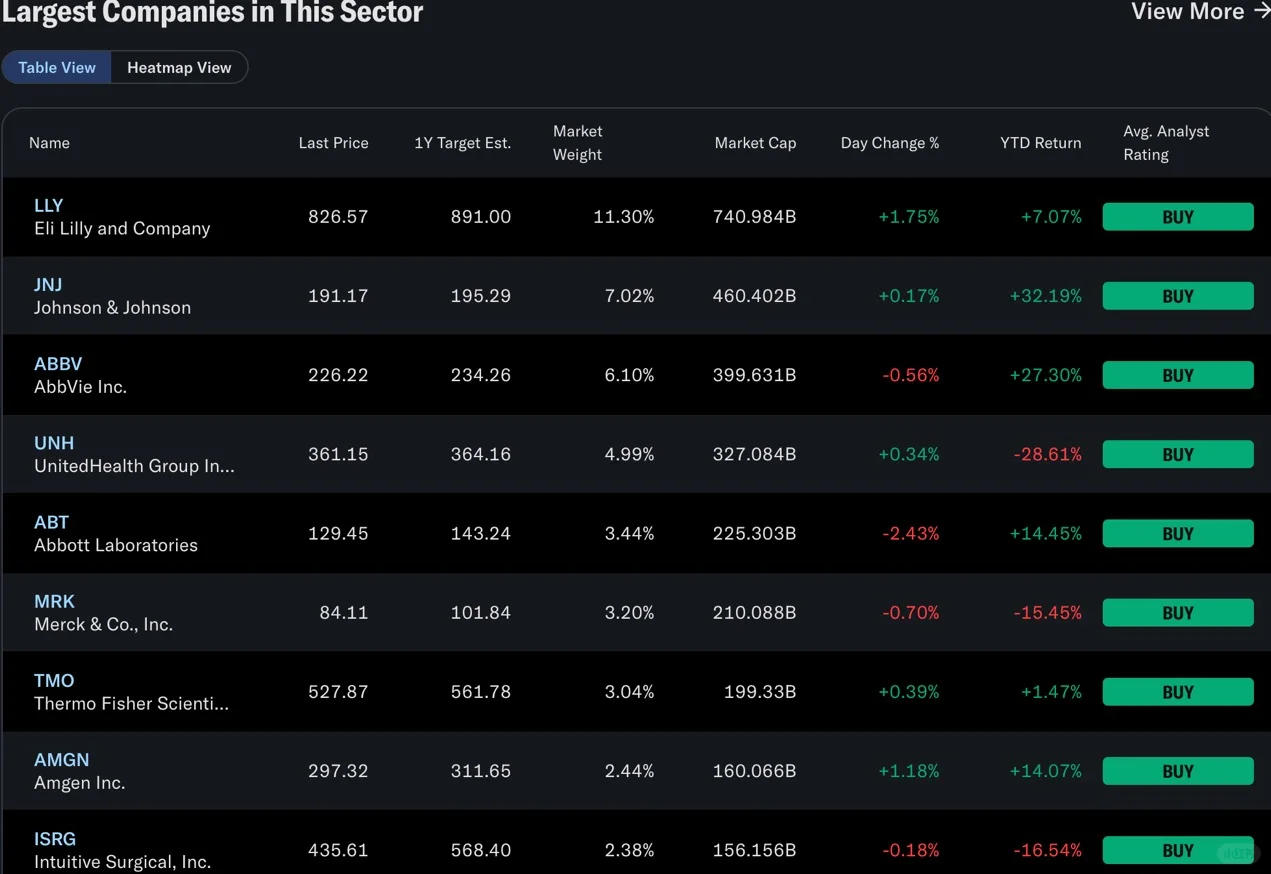Sort by YTD Return column header
Image resolution: width=1271 pixels, height=874 pixels.
click(x=1040, y=143)
